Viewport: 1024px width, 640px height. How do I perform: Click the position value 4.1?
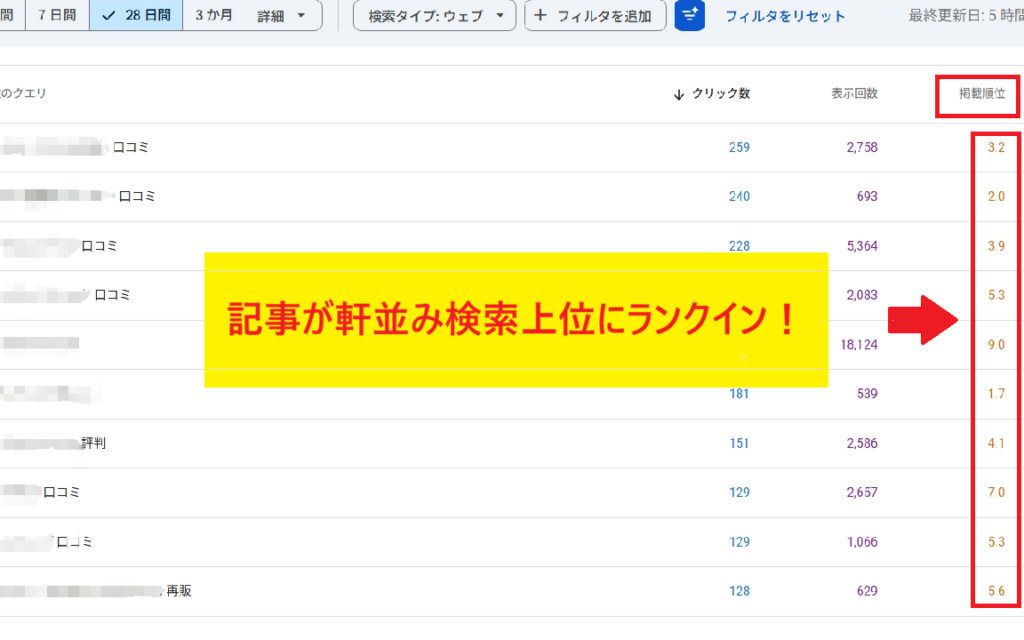(x=996, y=443)
